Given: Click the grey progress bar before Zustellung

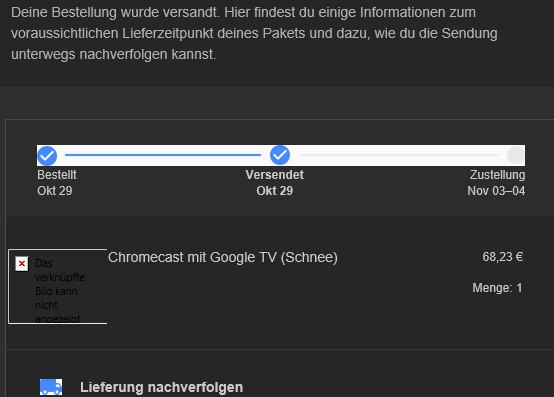Looking at the screenshot, I should (x=399, y=155).
